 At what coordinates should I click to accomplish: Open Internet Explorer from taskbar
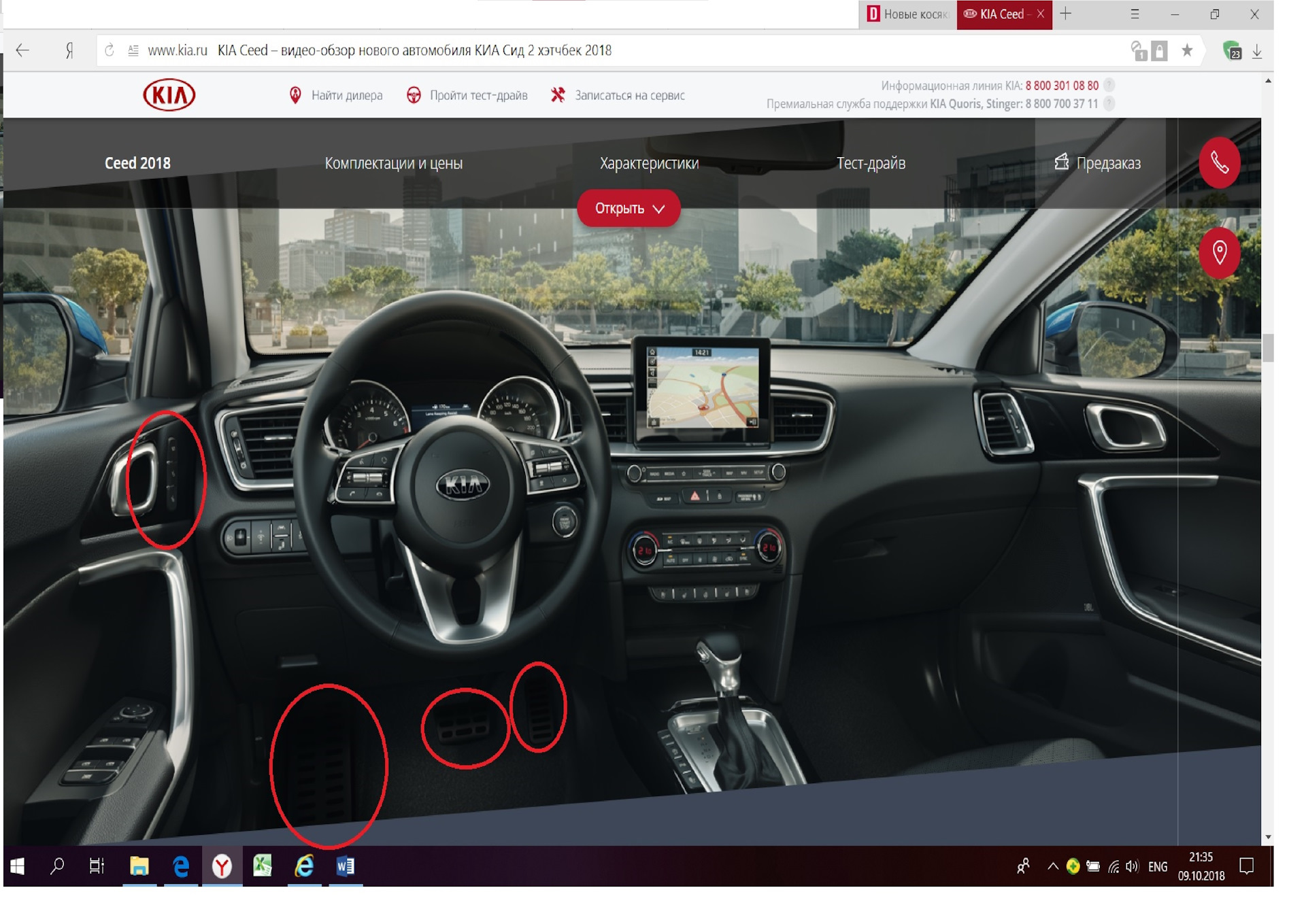pyautogui.click(x=304, y=866)
